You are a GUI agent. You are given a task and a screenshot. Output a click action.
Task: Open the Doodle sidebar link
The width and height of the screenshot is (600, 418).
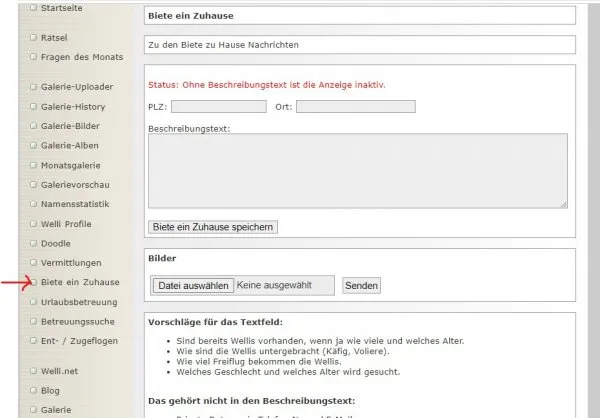tap(55, 243)
